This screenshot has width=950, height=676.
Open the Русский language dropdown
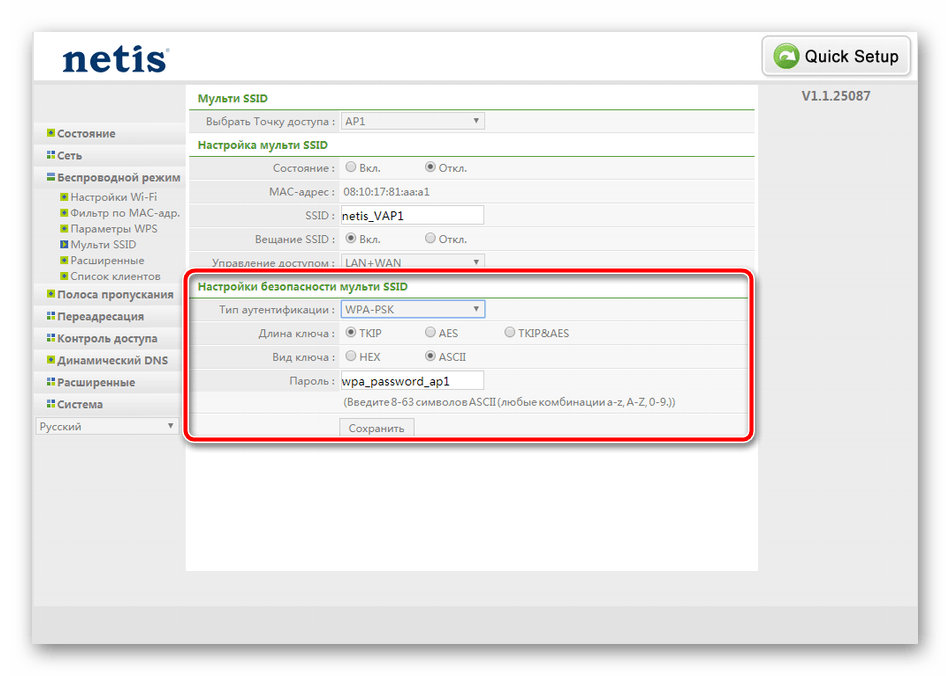coord(107,426)
